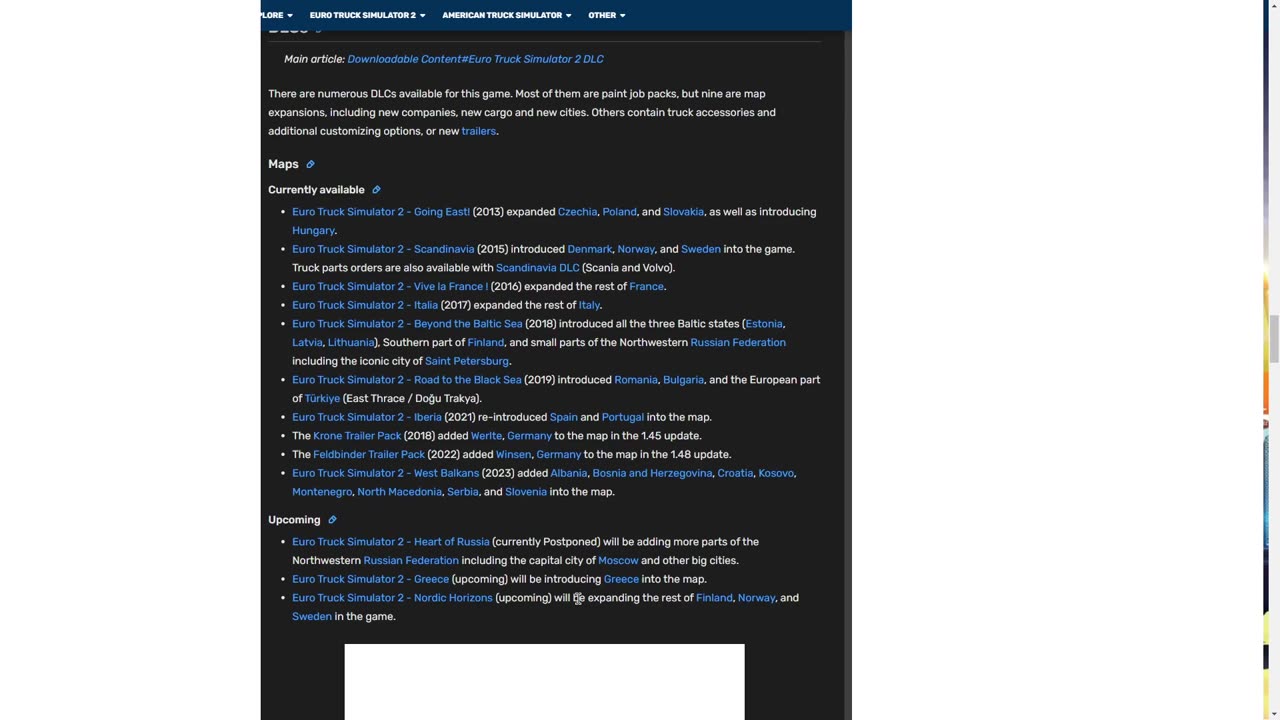The image size is (1280, 720).
Task: Open the Spain link
Action: (x=563, y=417)
